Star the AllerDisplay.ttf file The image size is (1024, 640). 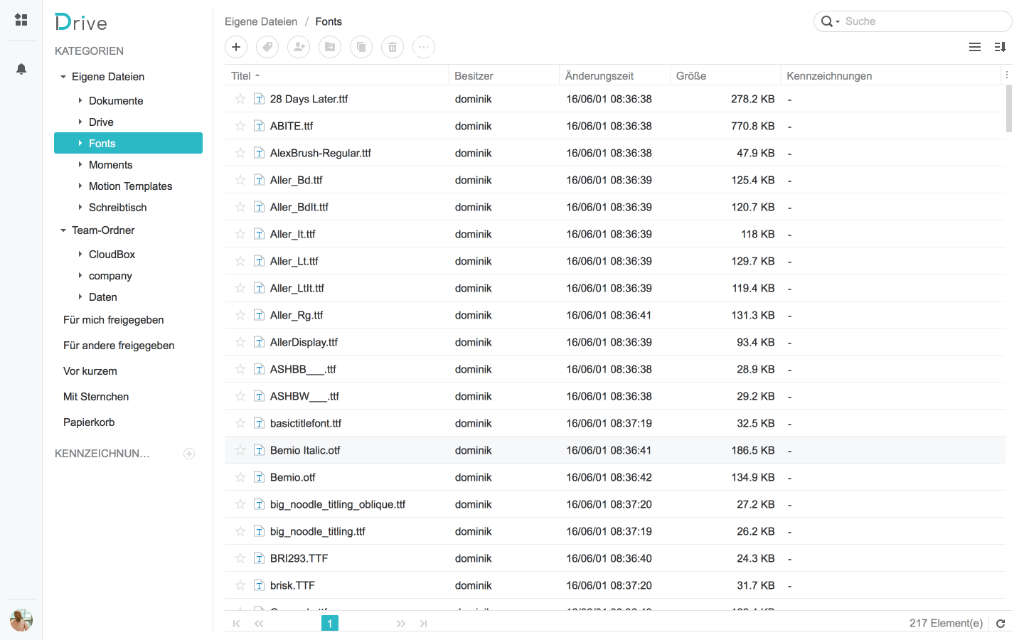pyautogui.click(x=240, y=342)
